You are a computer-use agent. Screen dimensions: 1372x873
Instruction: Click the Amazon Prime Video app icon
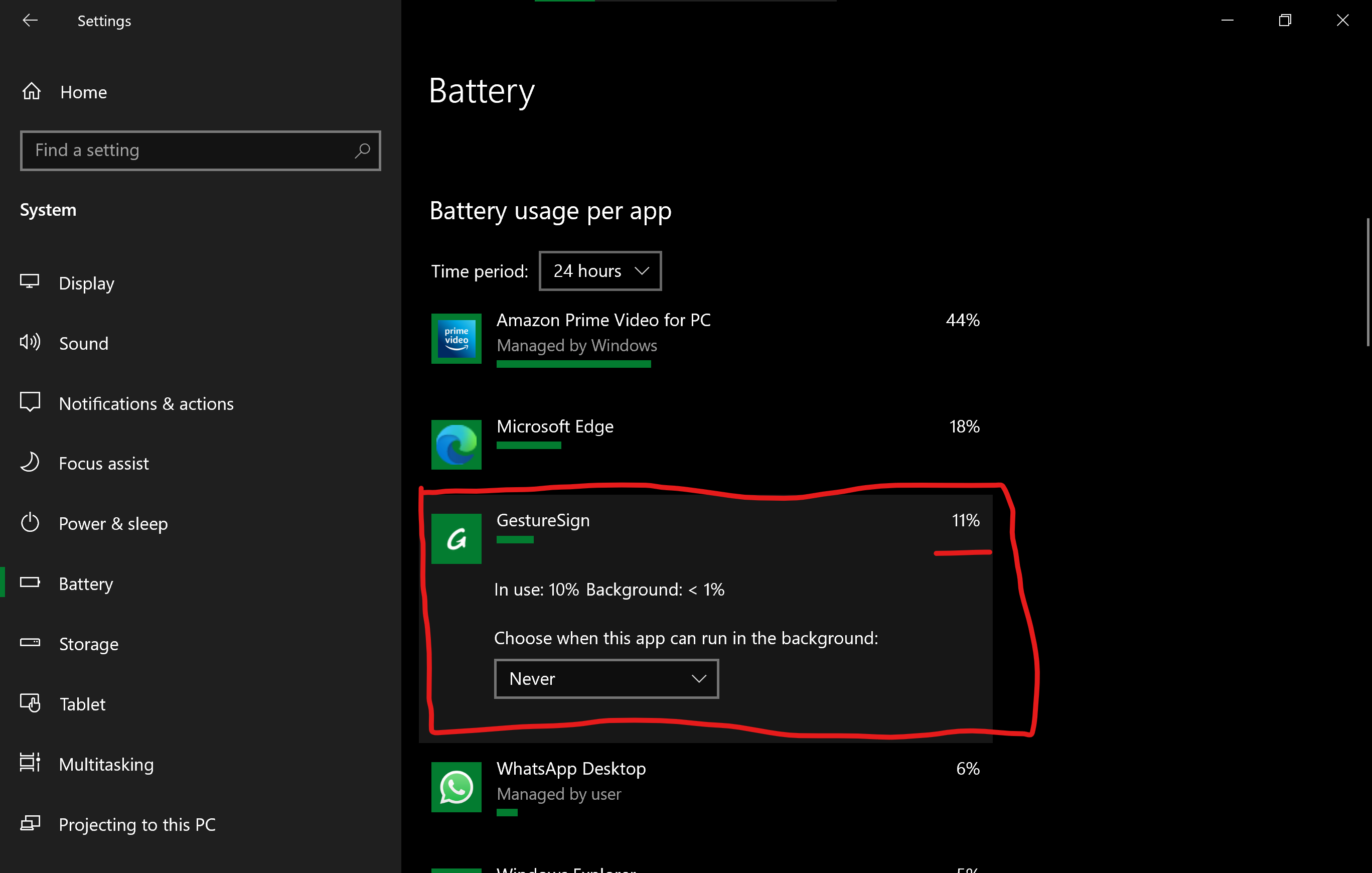click(x=456, y=339)
